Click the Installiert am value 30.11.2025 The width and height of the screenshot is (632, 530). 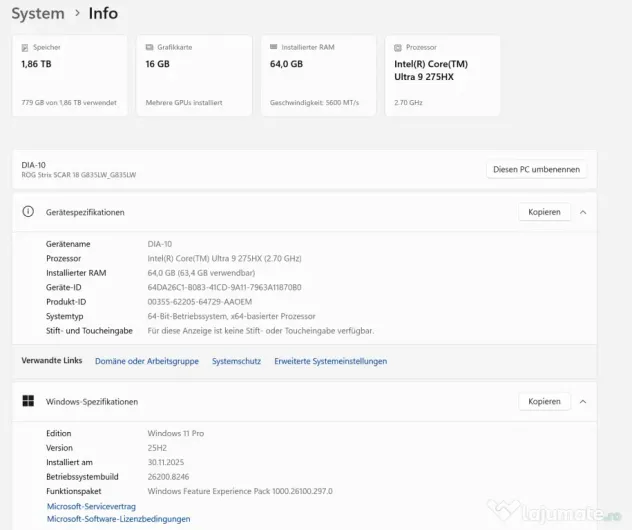coord(166,462)
